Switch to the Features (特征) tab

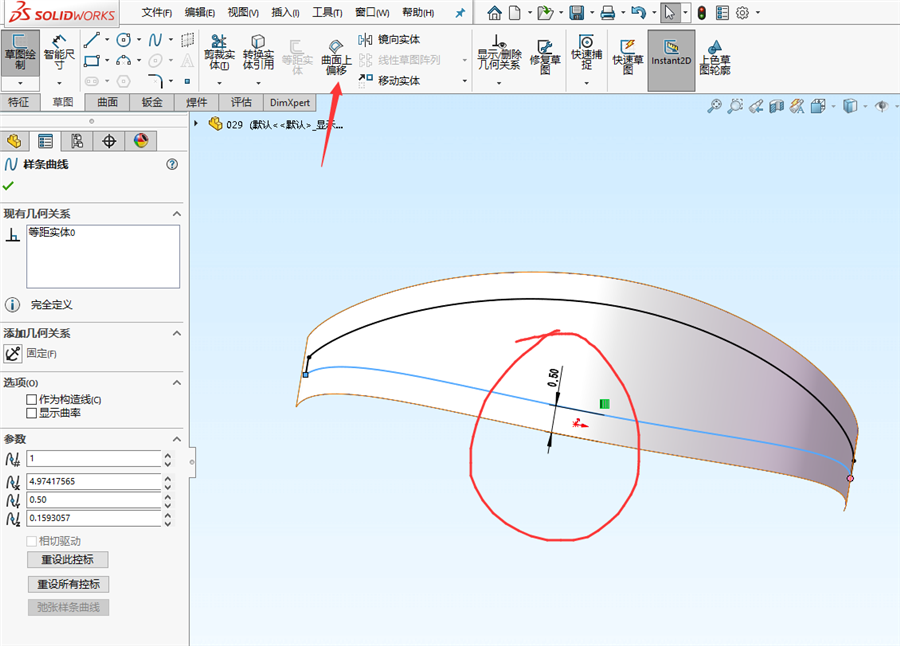pos(18,102)
